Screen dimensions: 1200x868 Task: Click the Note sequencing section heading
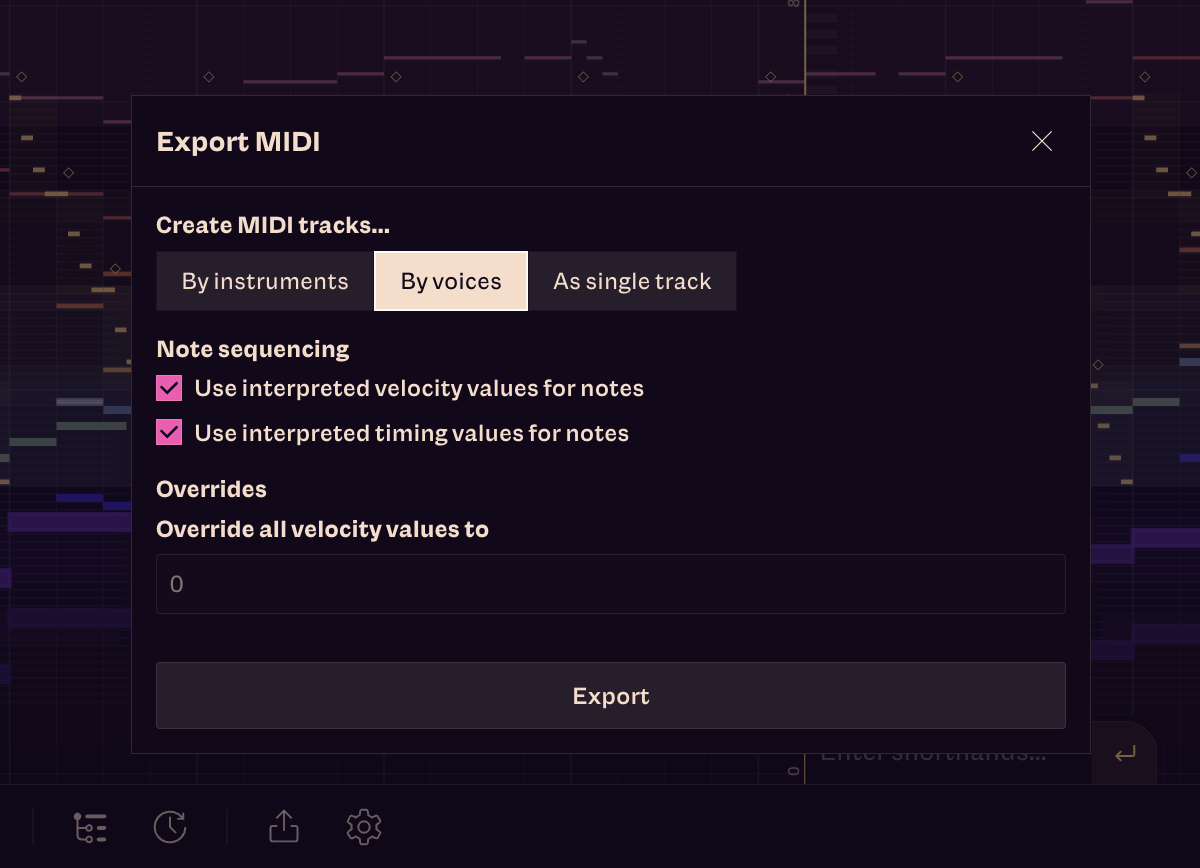[253, 348]
